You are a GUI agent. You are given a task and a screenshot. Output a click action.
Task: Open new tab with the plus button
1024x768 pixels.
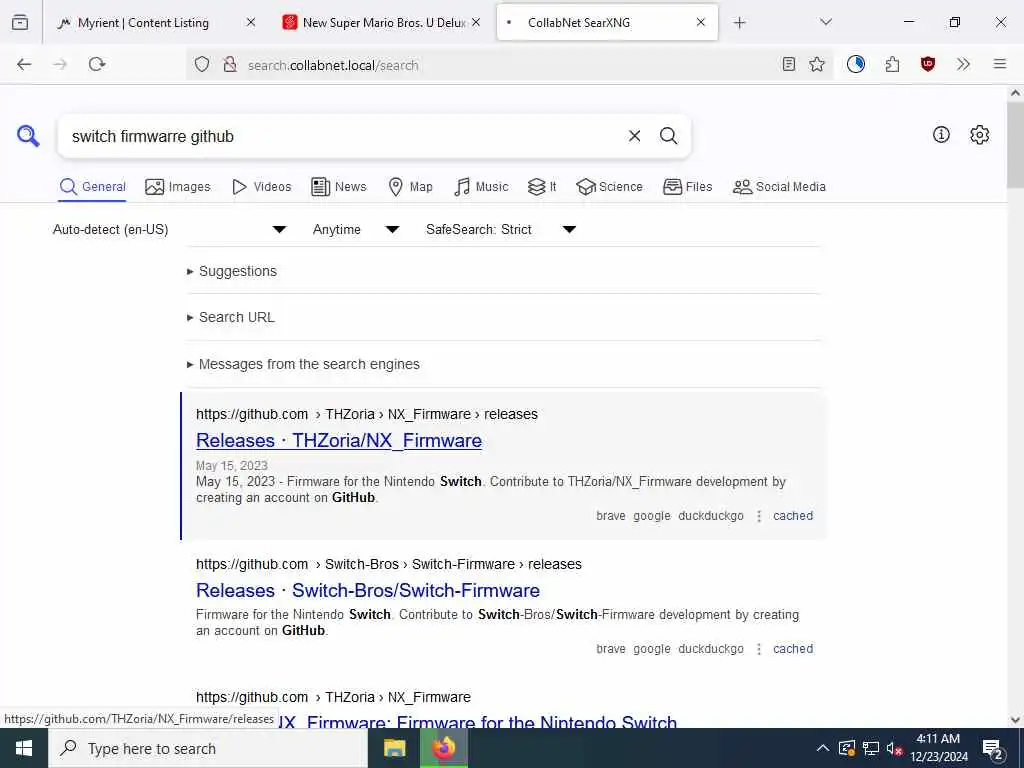pyautogui.click(x=739, y=23)
